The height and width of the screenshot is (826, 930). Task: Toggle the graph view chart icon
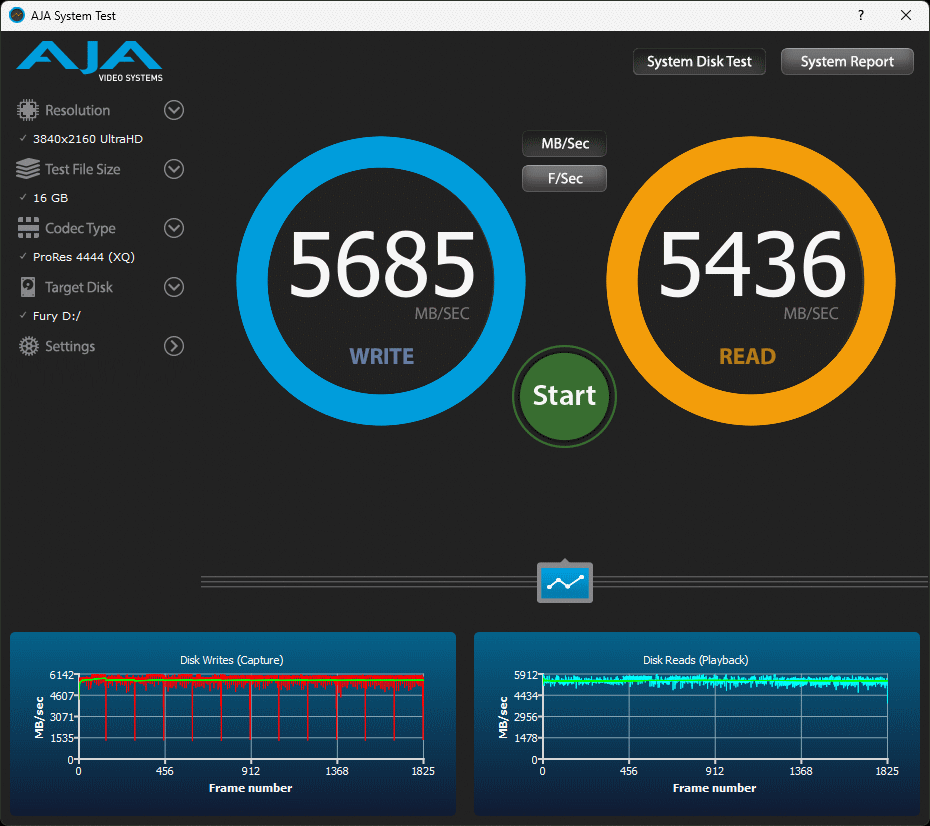coord(565,582)
